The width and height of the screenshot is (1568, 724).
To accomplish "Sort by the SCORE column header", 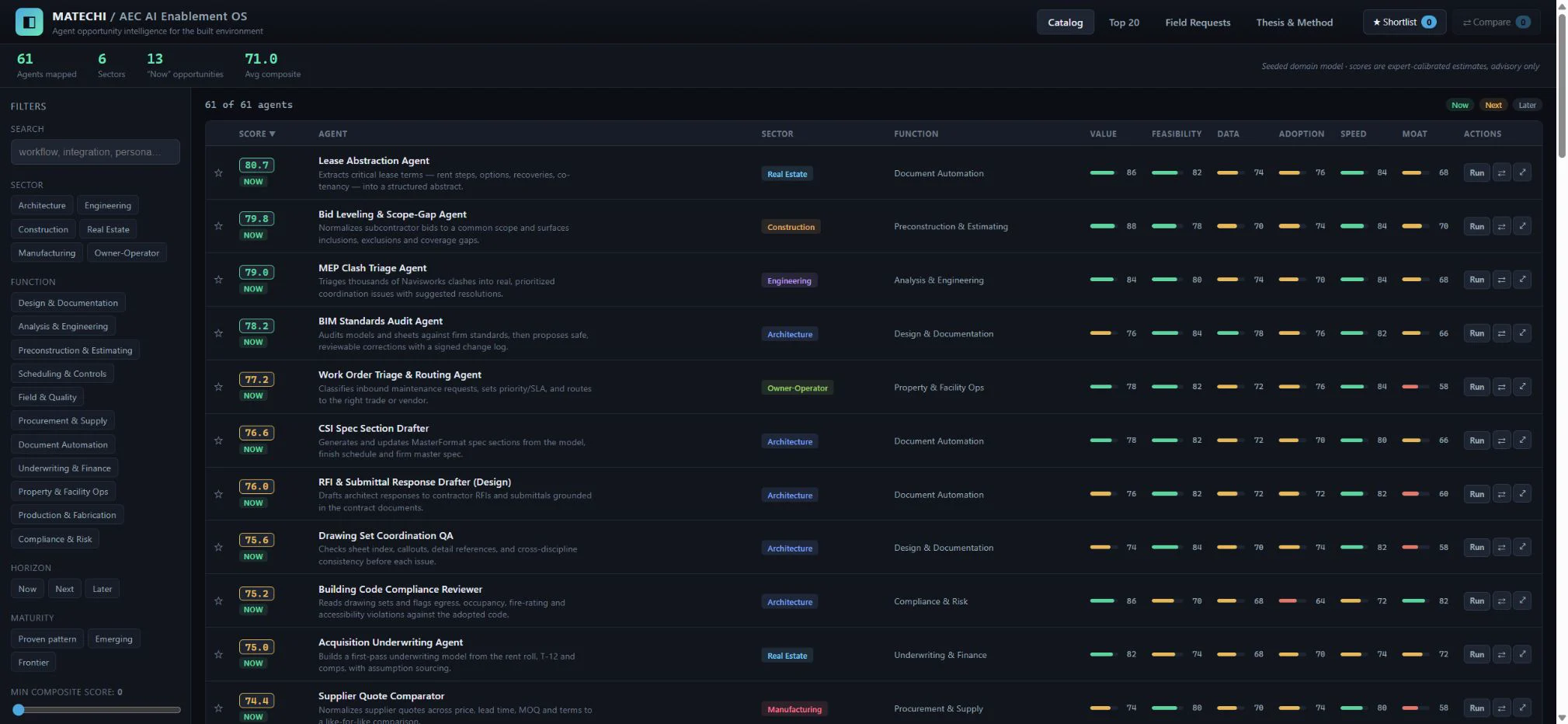I will point(257,134).
